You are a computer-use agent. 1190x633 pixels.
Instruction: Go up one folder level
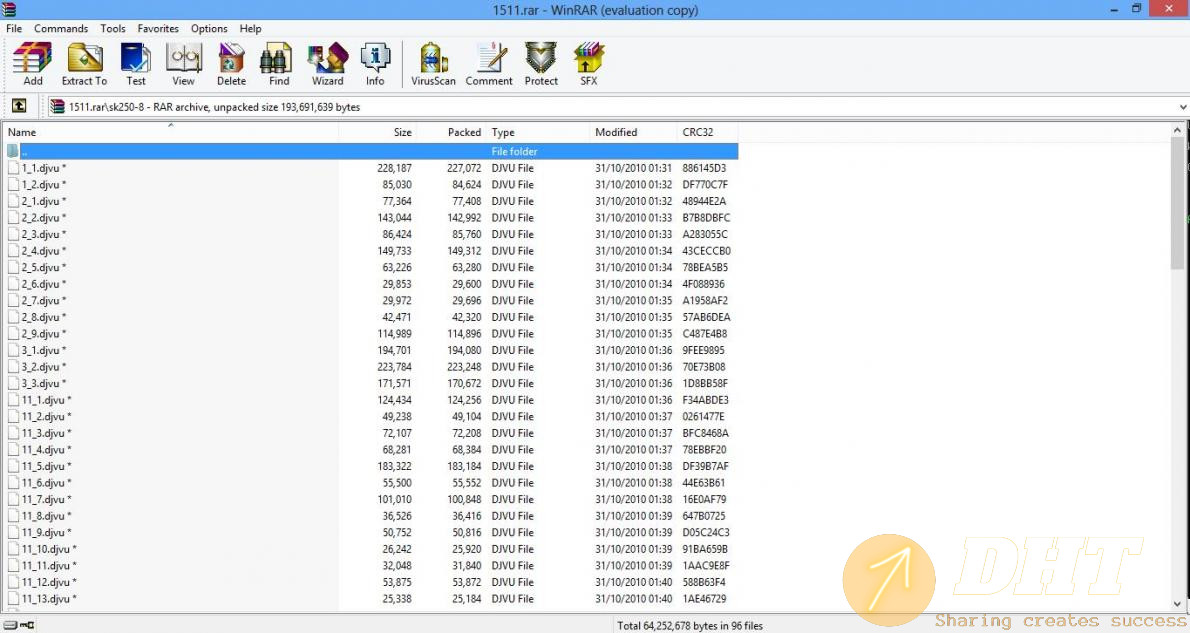point(19,106)
